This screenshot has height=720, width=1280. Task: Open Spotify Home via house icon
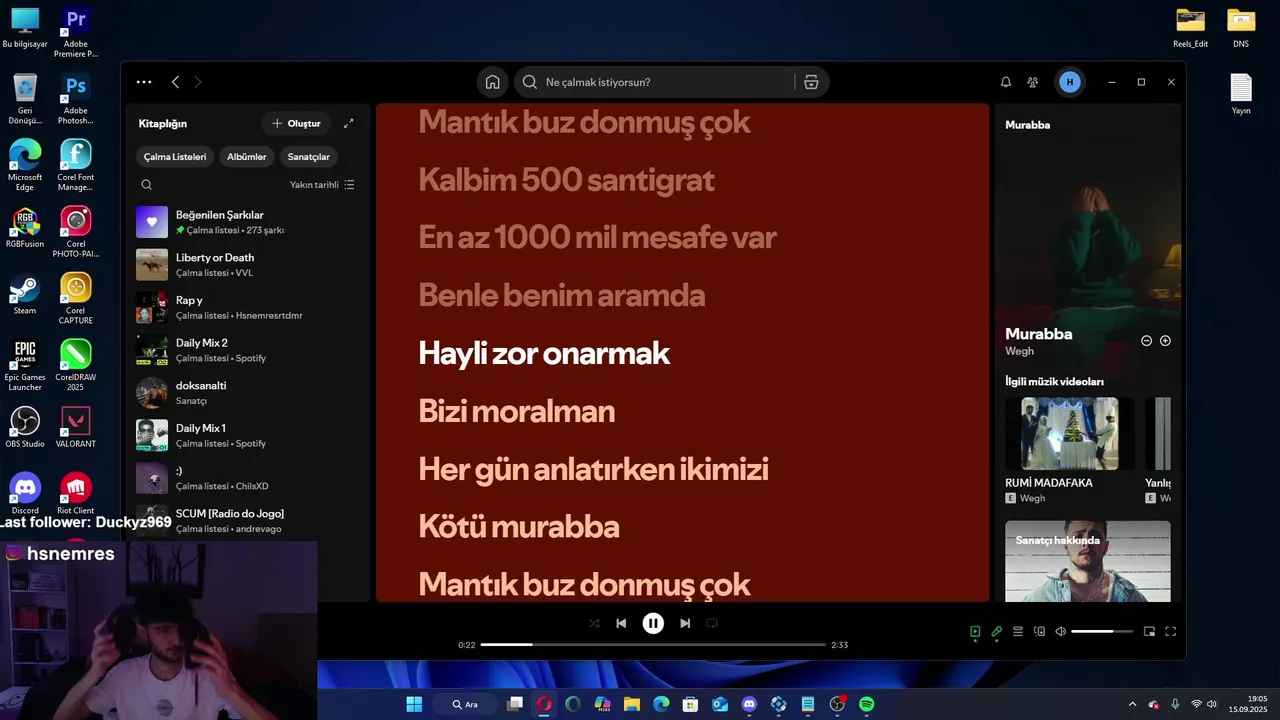[x=492, y=82]
